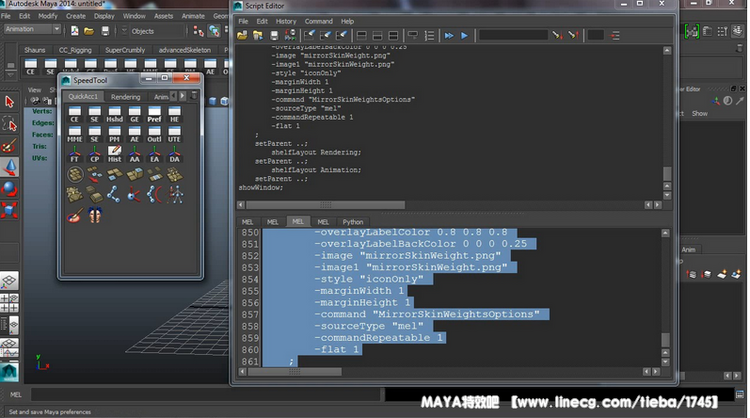Image resolution: width=750 pixels, height=418 pixels.
Task: Click AE shelf icon on Maya shelf
Action: [x=210, y=67]
